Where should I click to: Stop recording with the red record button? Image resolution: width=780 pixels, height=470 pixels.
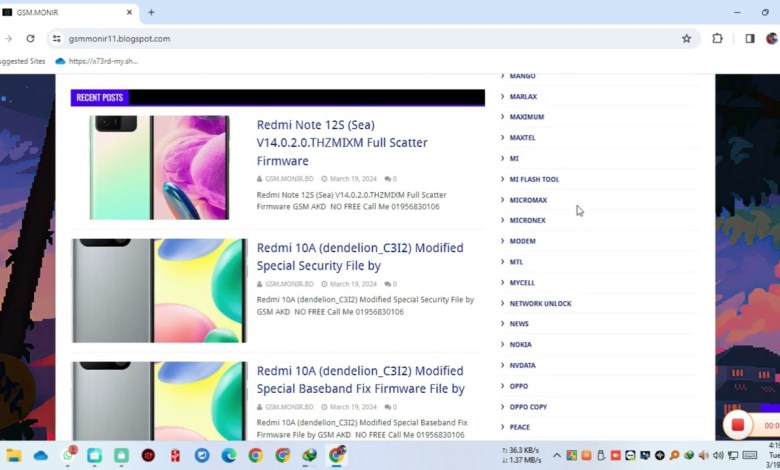pyautogui.click(x=738, y=425)
